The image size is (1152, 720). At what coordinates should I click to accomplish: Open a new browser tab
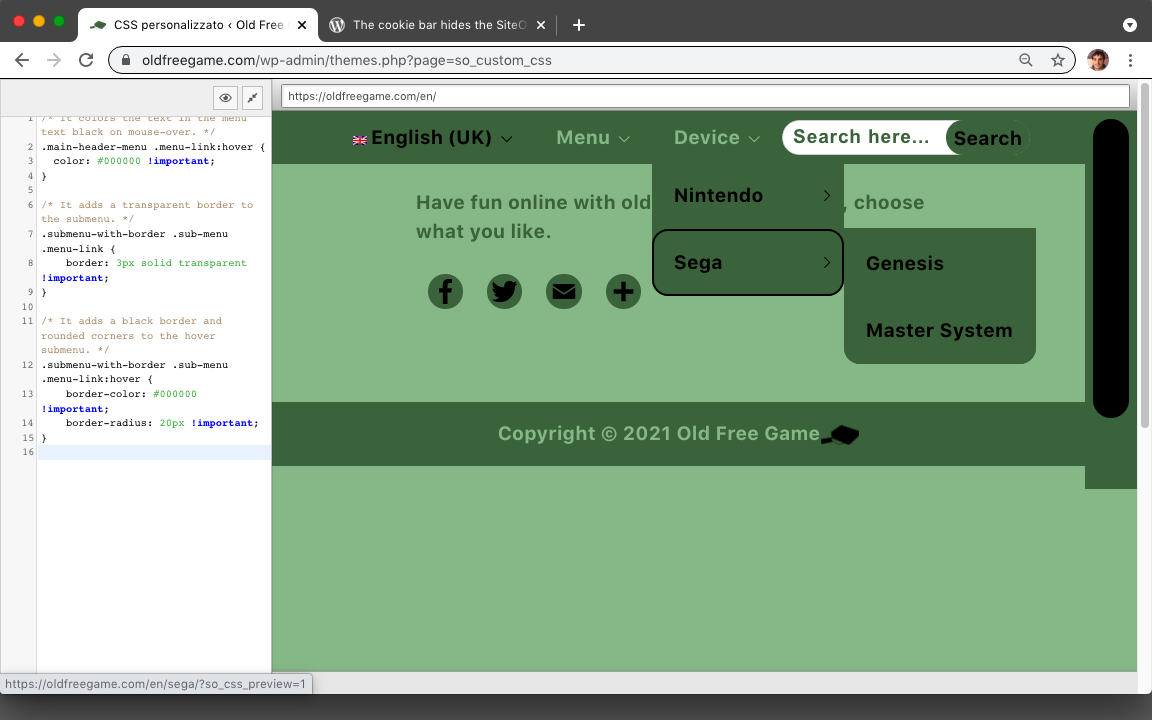579,25
